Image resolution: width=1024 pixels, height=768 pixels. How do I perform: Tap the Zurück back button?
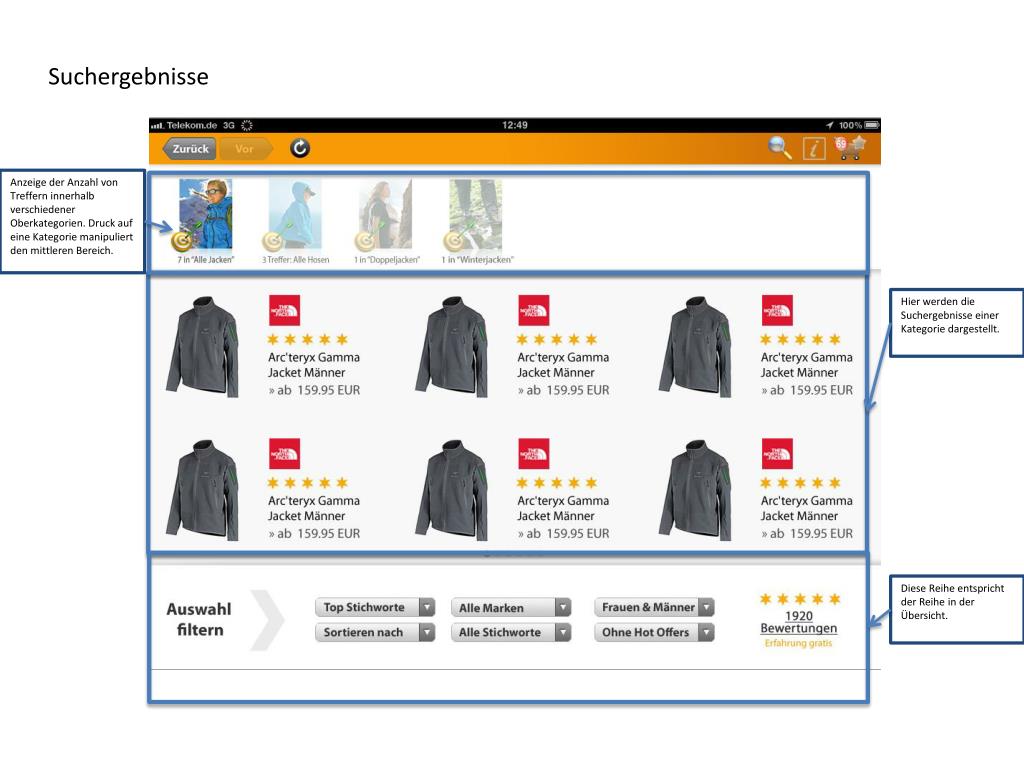187,149
